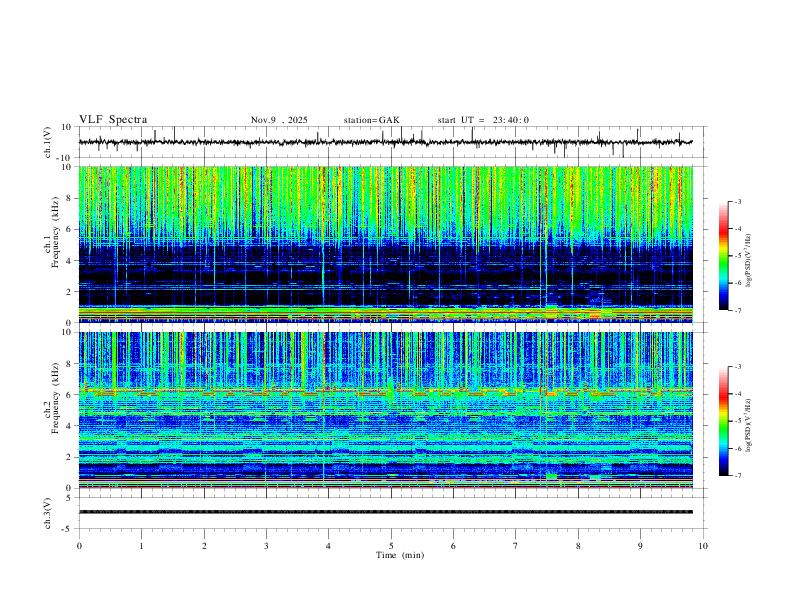This screenshot has height=612, width=792.
Task: Click the time axis tick label "1"
Action: coord(141,546)
